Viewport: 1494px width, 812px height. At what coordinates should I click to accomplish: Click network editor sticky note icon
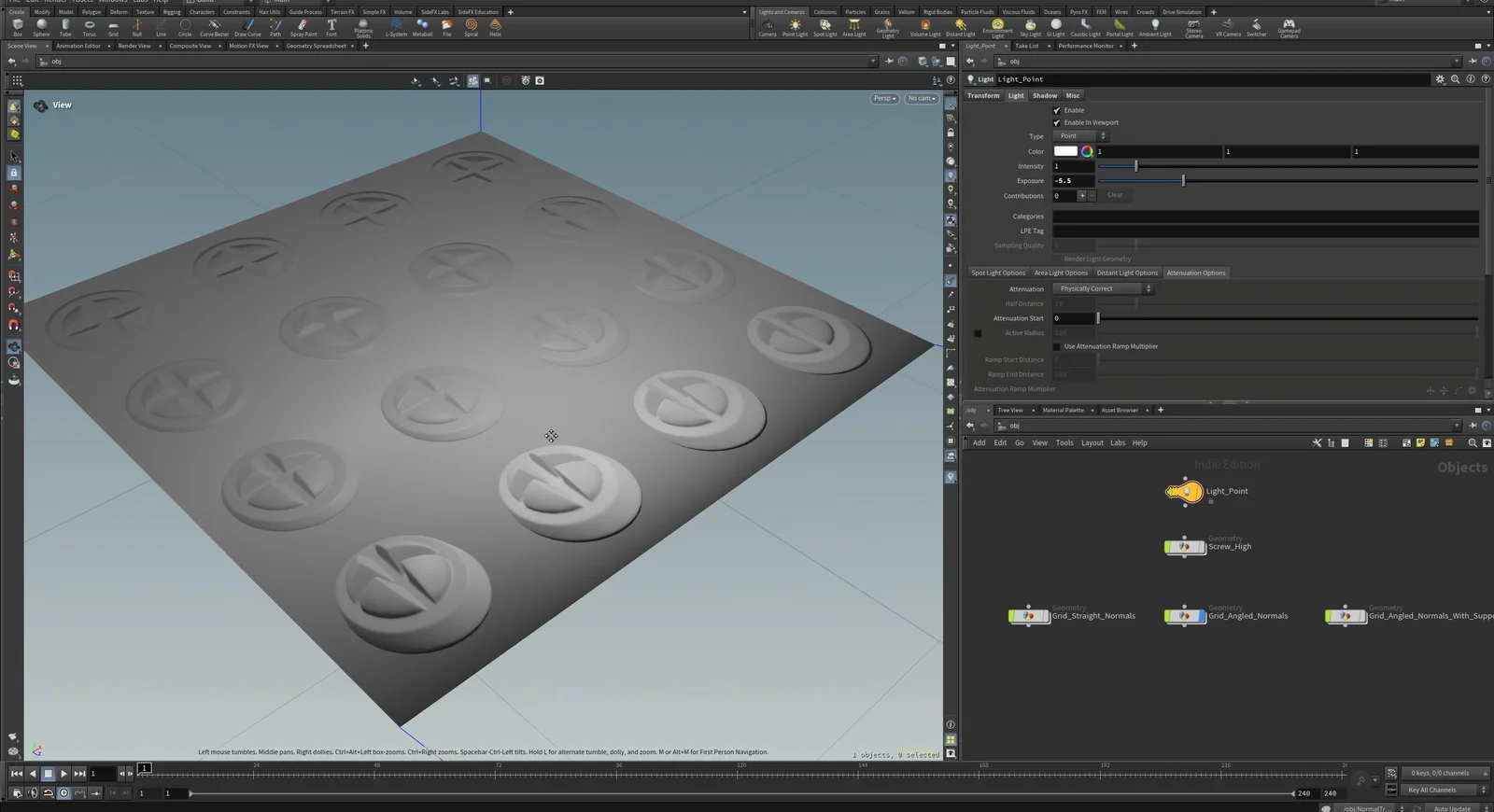(x=1420, y=443)
